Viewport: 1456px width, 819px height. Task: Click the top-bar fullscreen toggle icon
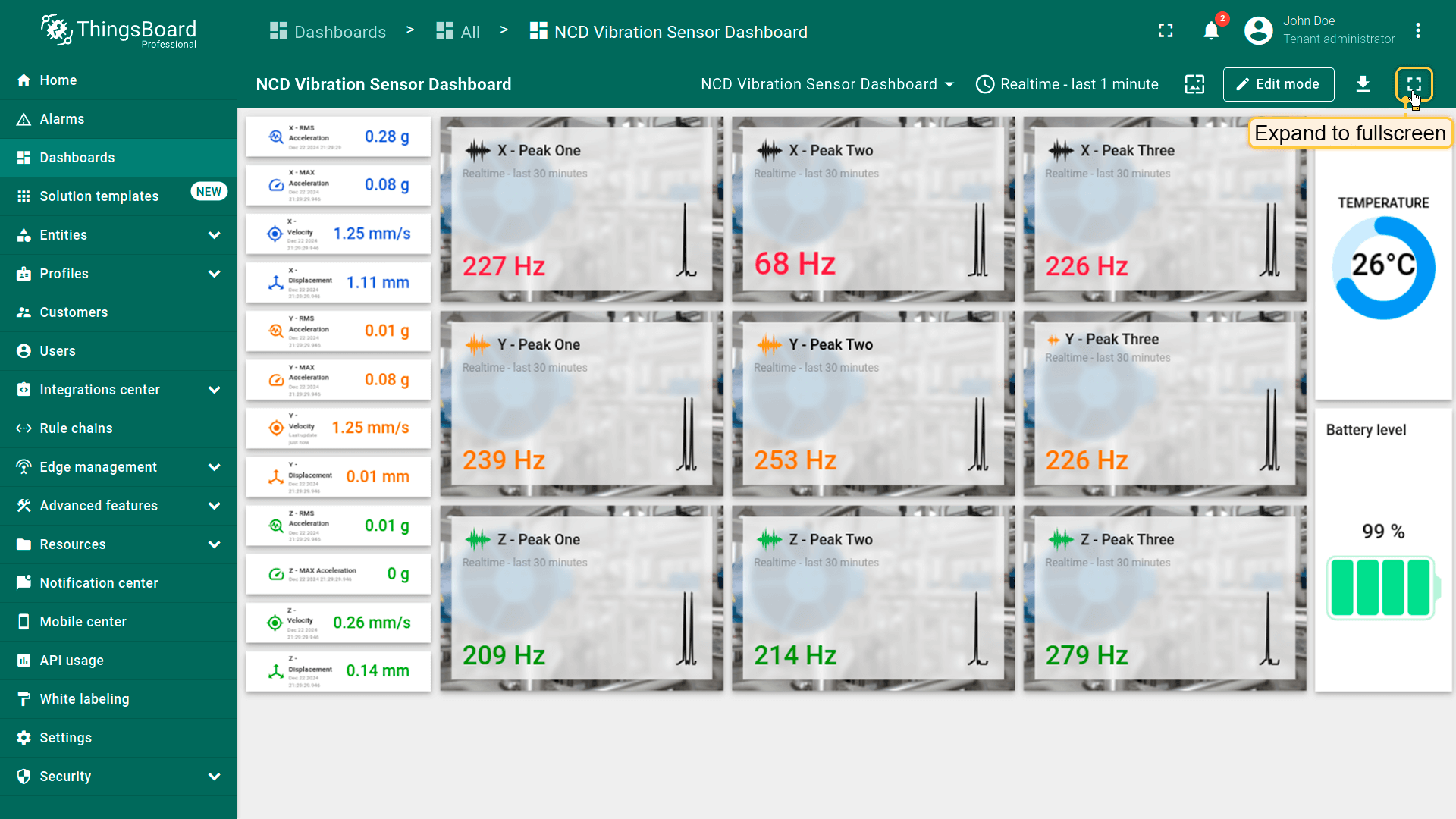(x=1166, y=31)
